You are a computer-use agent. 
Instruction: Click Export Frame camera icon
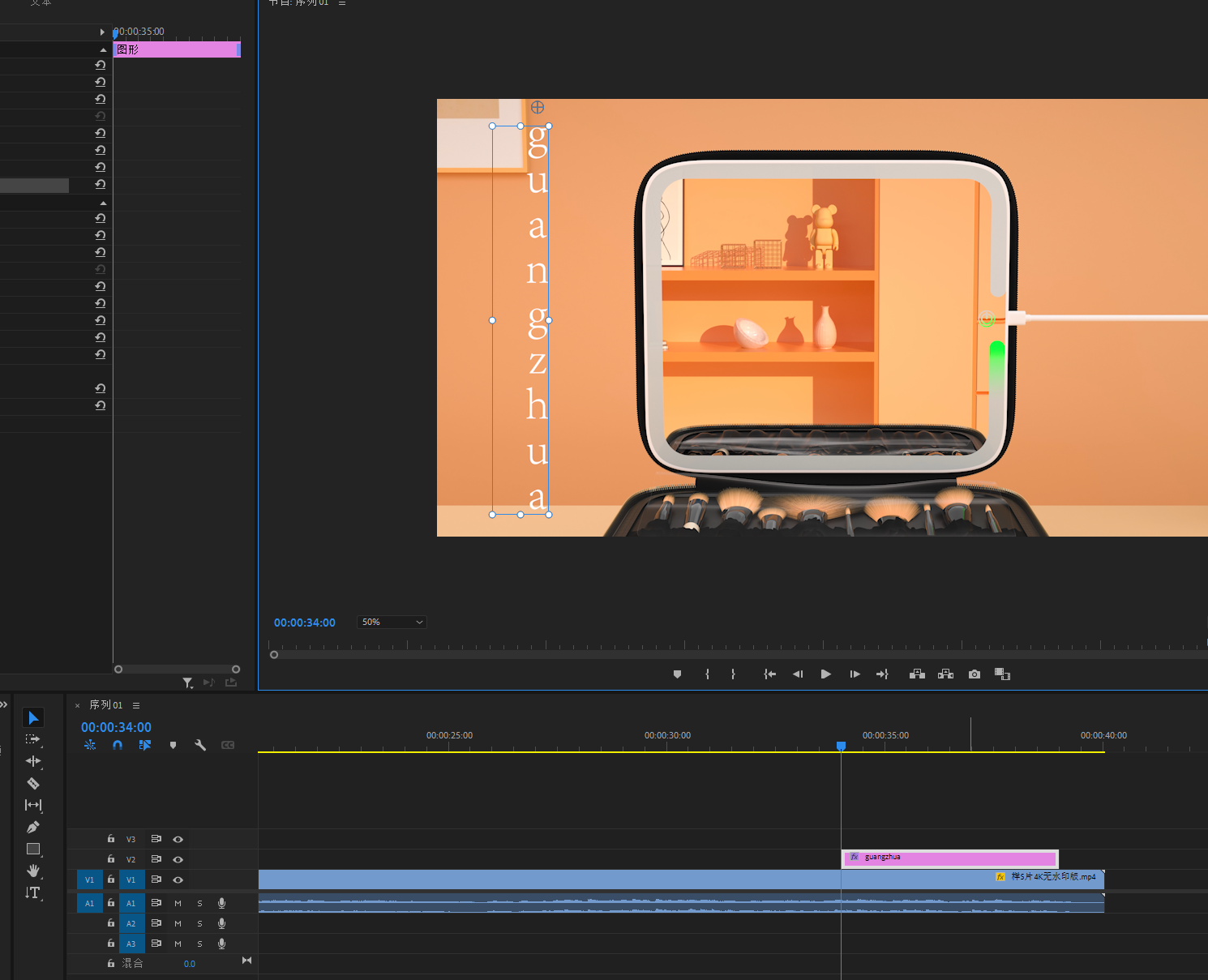coord(975,674)
